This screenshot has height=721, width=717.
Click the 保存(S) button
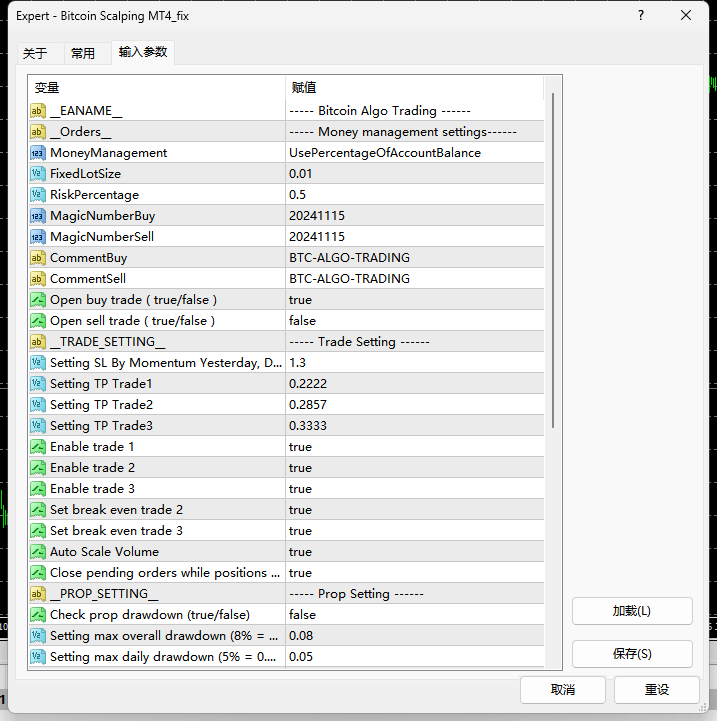click(632, 654)
